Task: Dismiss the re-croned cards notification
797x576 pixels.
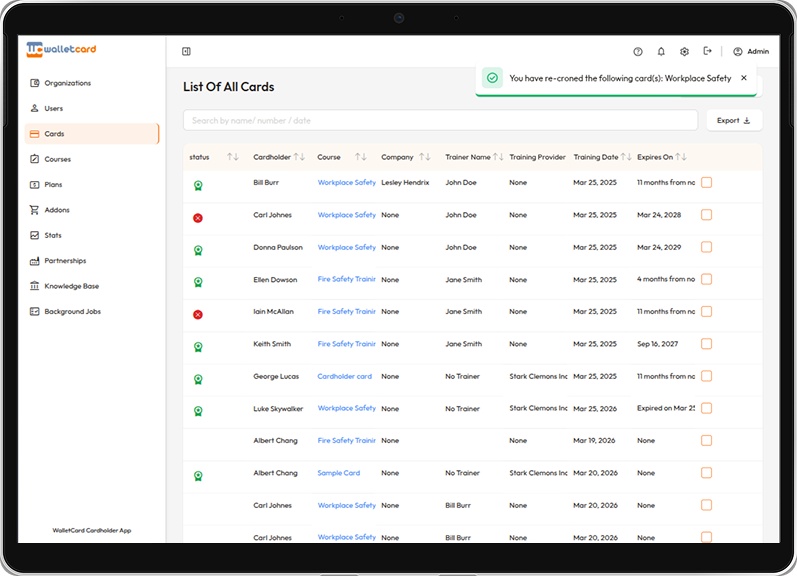Action: 744,78
